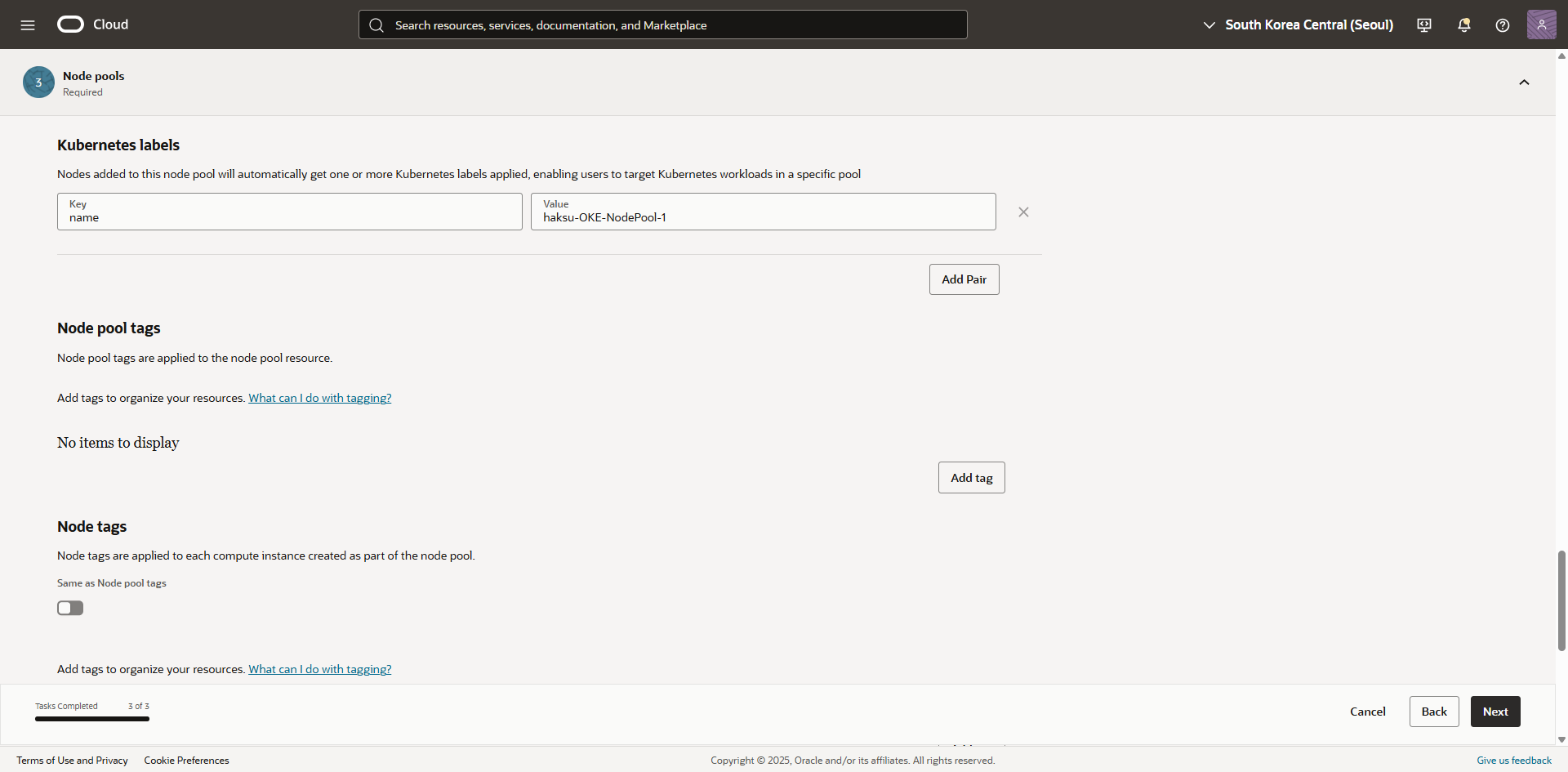Toggle Same as Node pool tags switch

(70, 608)
